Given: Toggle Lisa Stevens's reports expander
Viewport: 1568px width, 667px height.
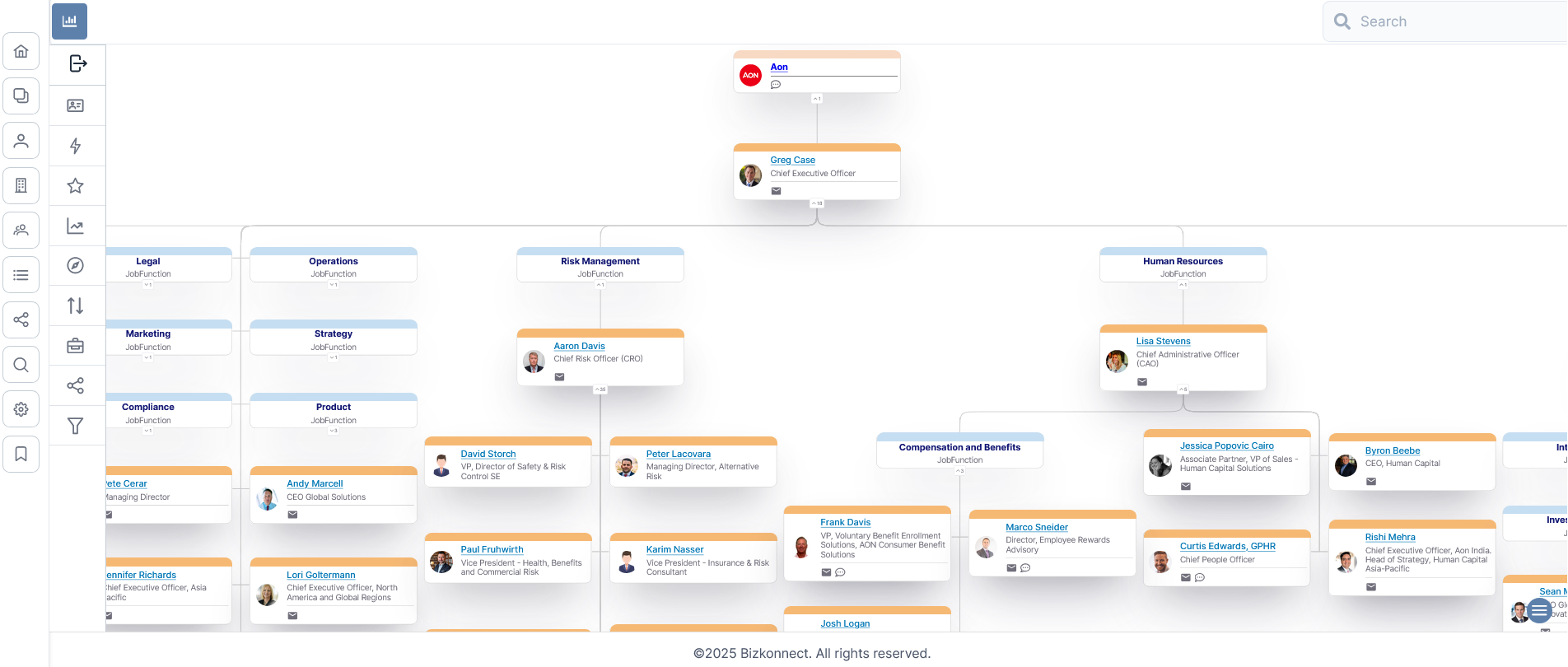Looking at the screenshot, I should (x=1183, y=389).
